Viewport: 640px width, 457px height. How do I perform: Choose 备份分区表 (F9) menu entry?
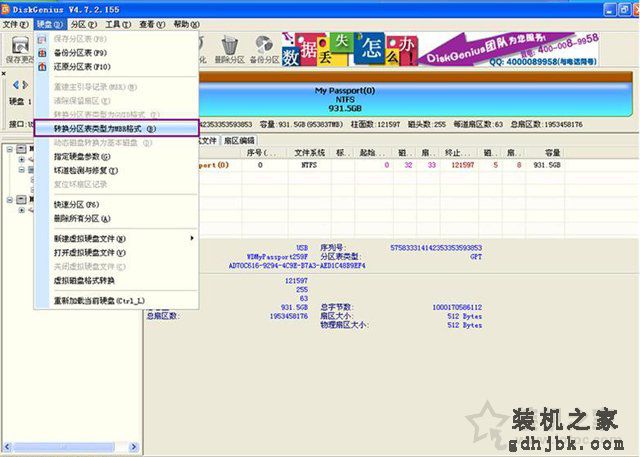point(116,53)
